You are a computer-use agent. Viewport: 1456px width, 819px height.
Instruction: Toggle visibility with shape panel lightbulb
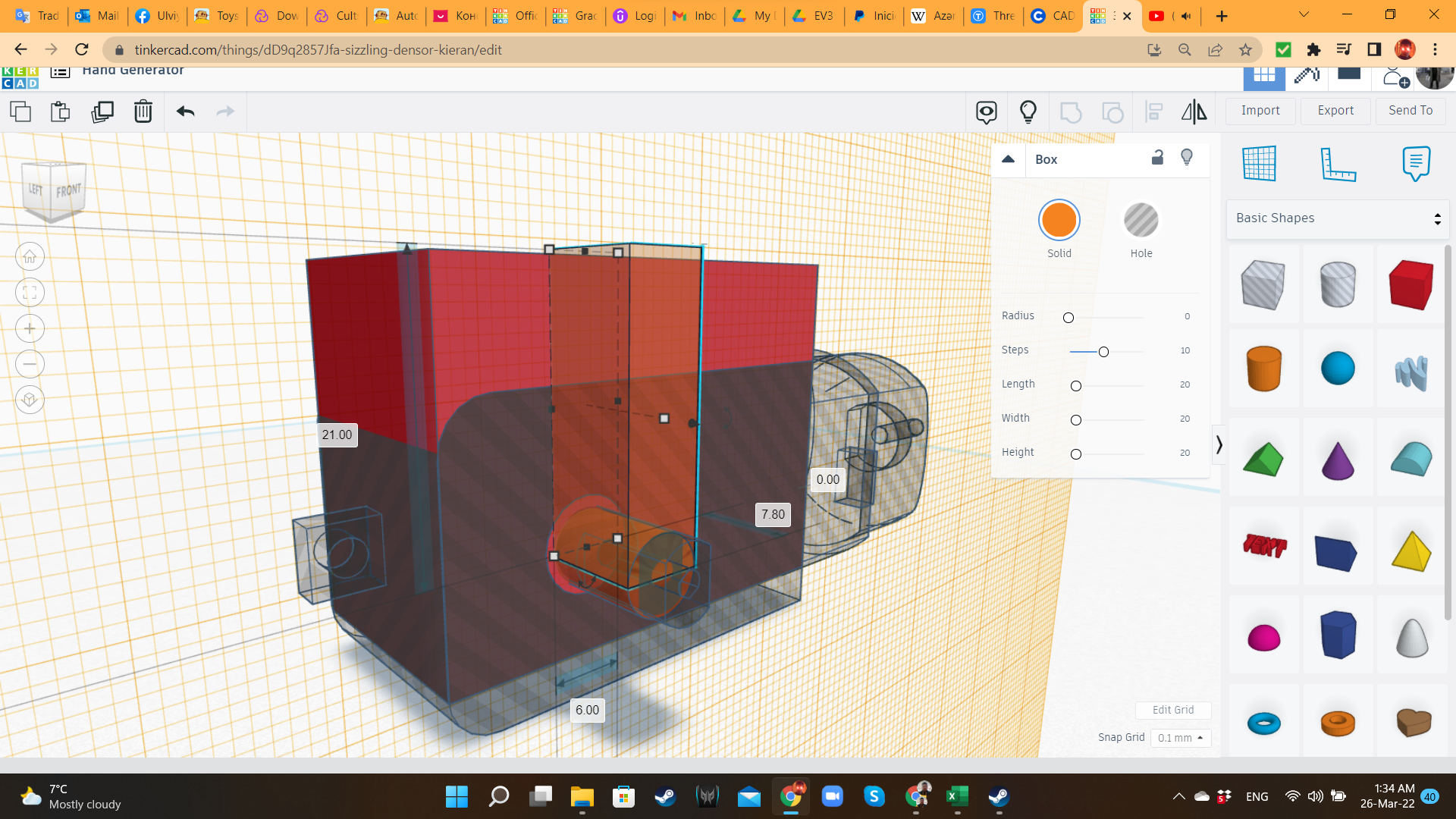coord(1187,157)
